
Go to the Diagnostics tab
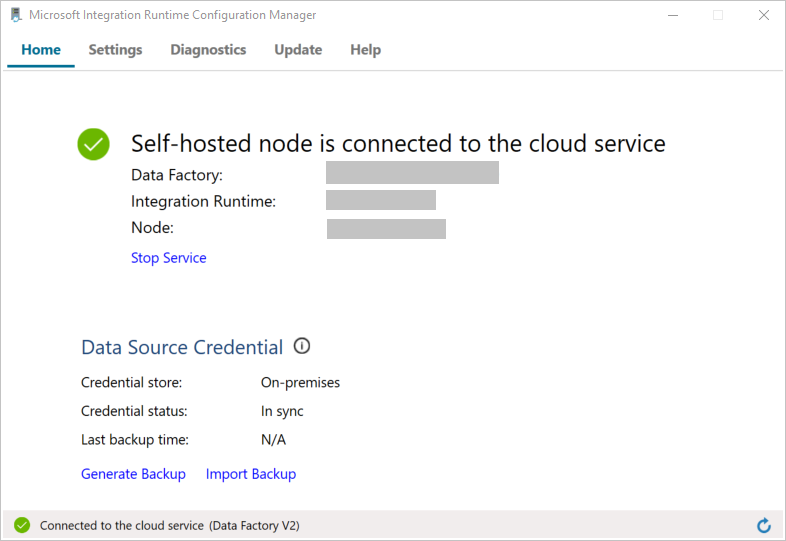[x=208, y=50]
